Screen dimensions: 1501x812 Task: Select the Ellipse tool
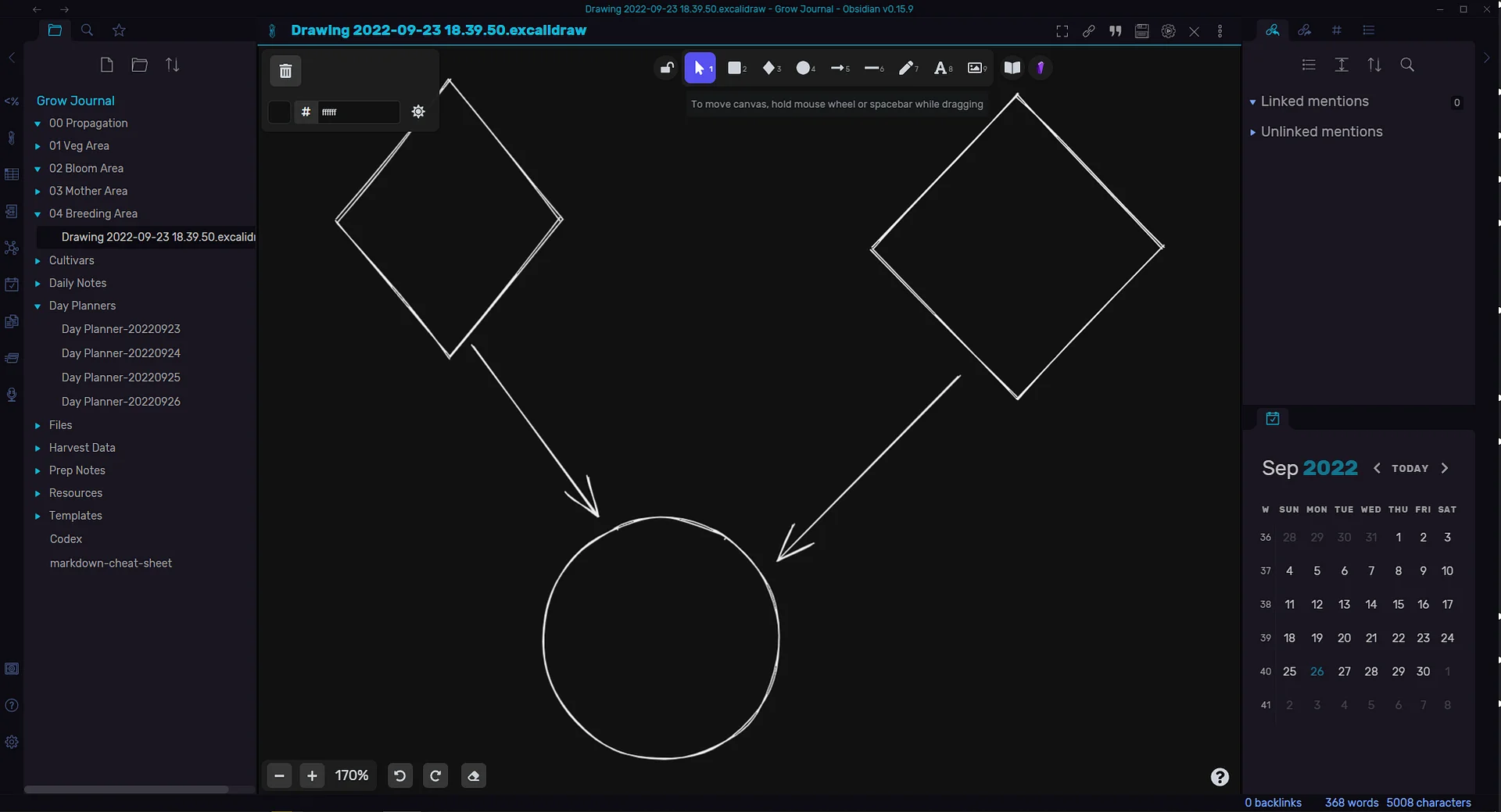(804, 68)
